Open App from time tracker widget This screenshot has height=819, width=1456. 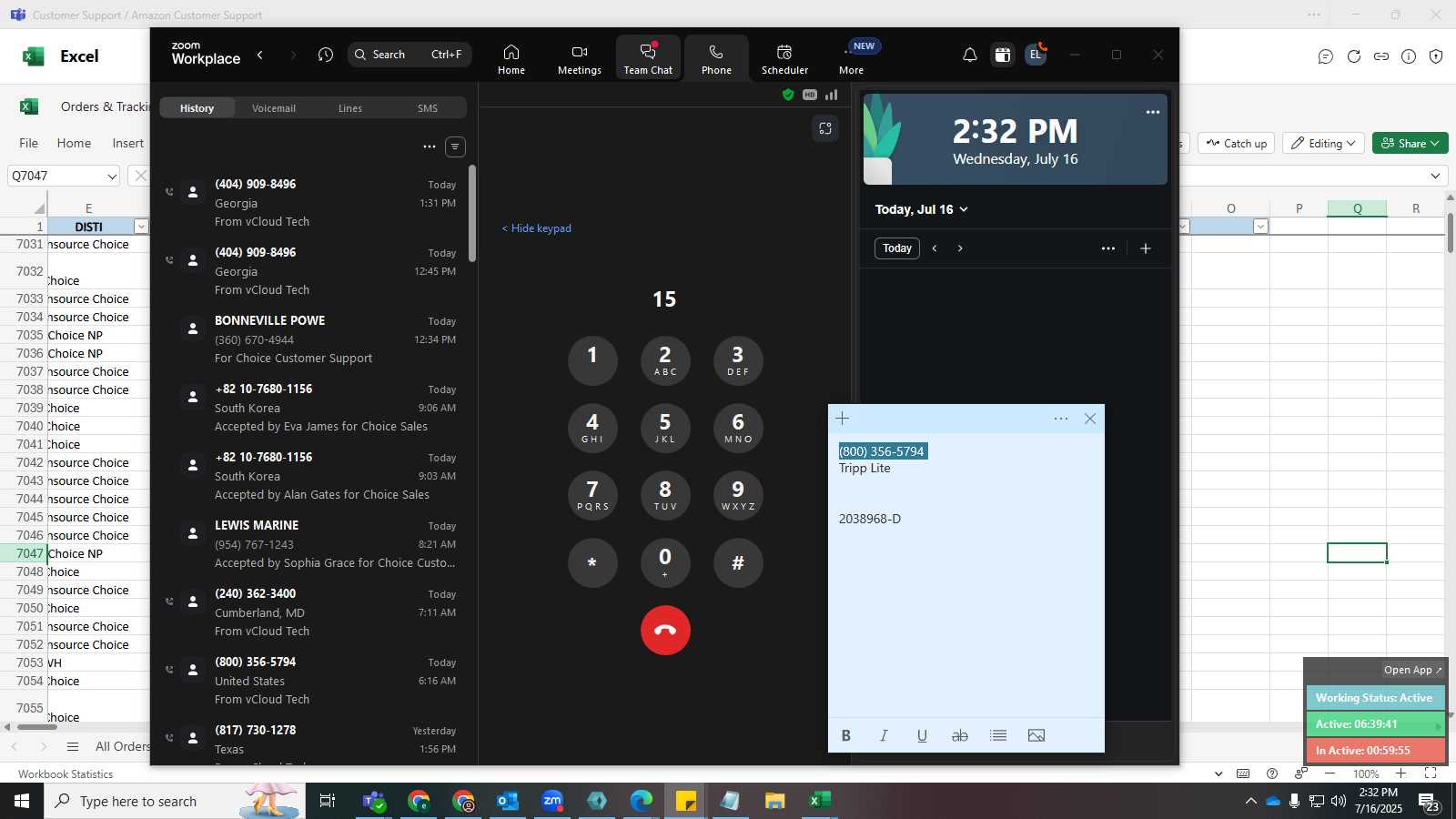click(x=1412, y=670)
